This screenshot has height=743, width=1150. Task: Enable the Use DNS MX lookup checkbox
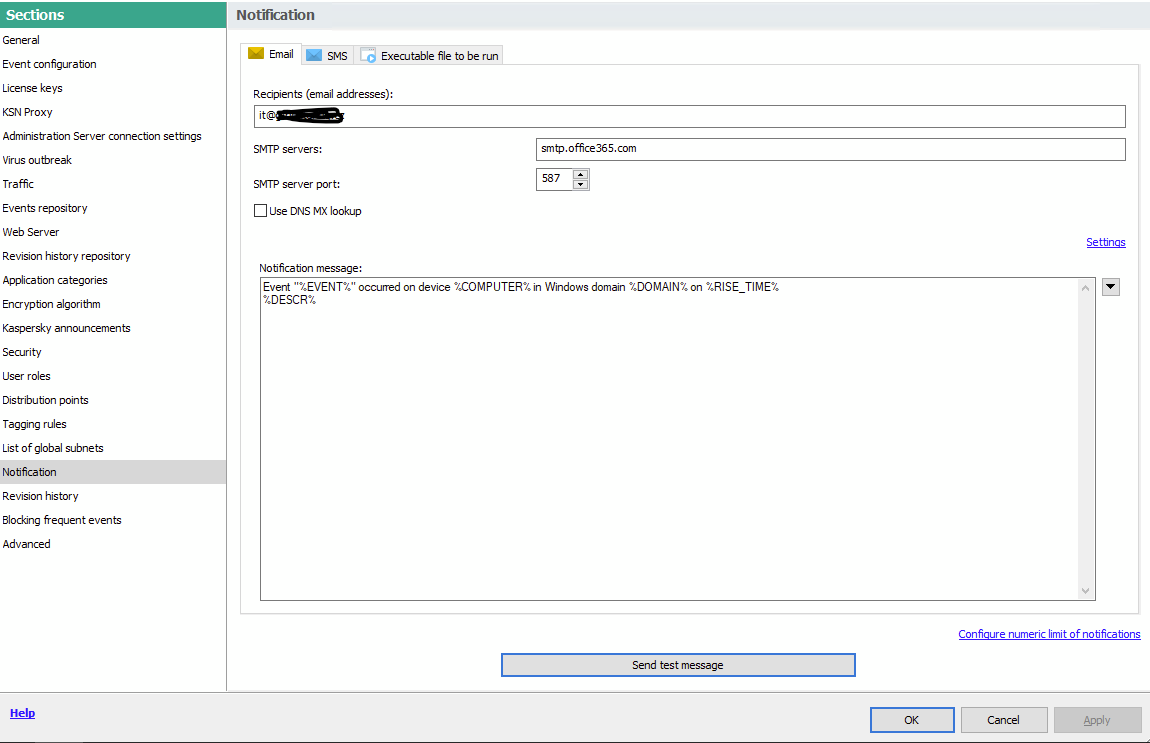(x=261, y=211)
